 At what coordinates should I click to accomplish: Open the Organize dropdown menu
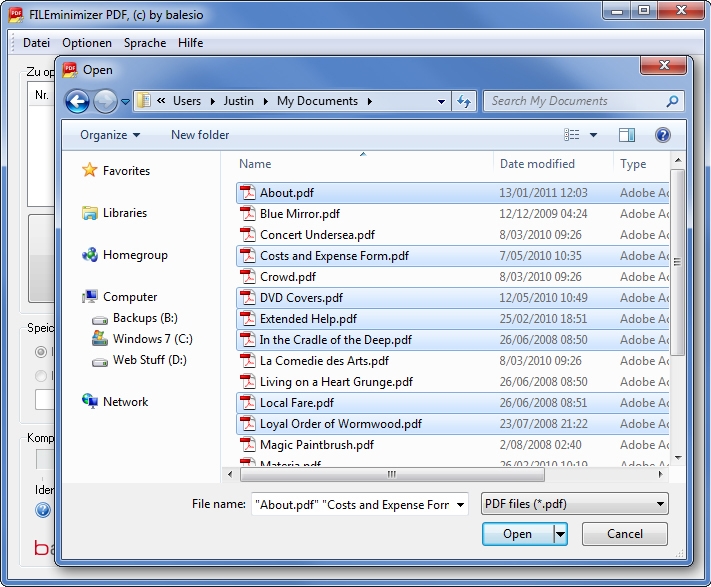(x=110, y=135)
